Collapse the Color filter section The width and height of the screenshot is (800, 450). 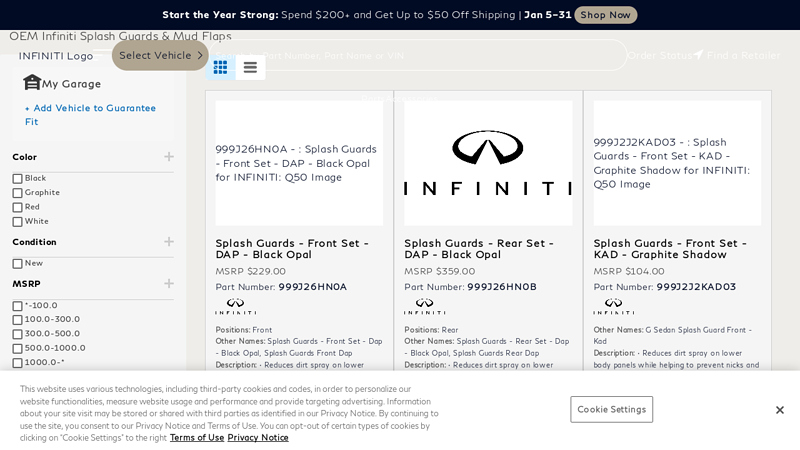169,157
